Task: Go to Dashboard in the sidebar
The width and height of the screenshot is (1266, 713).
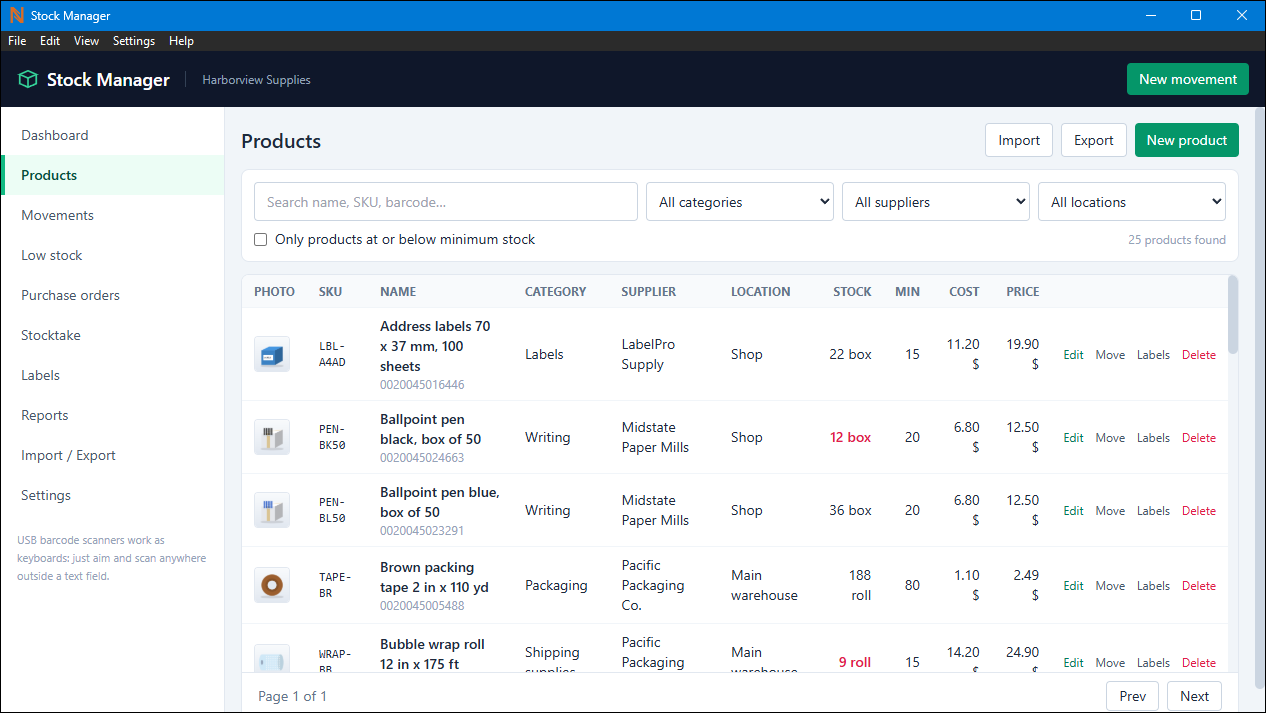Action: tap(112, 135)
